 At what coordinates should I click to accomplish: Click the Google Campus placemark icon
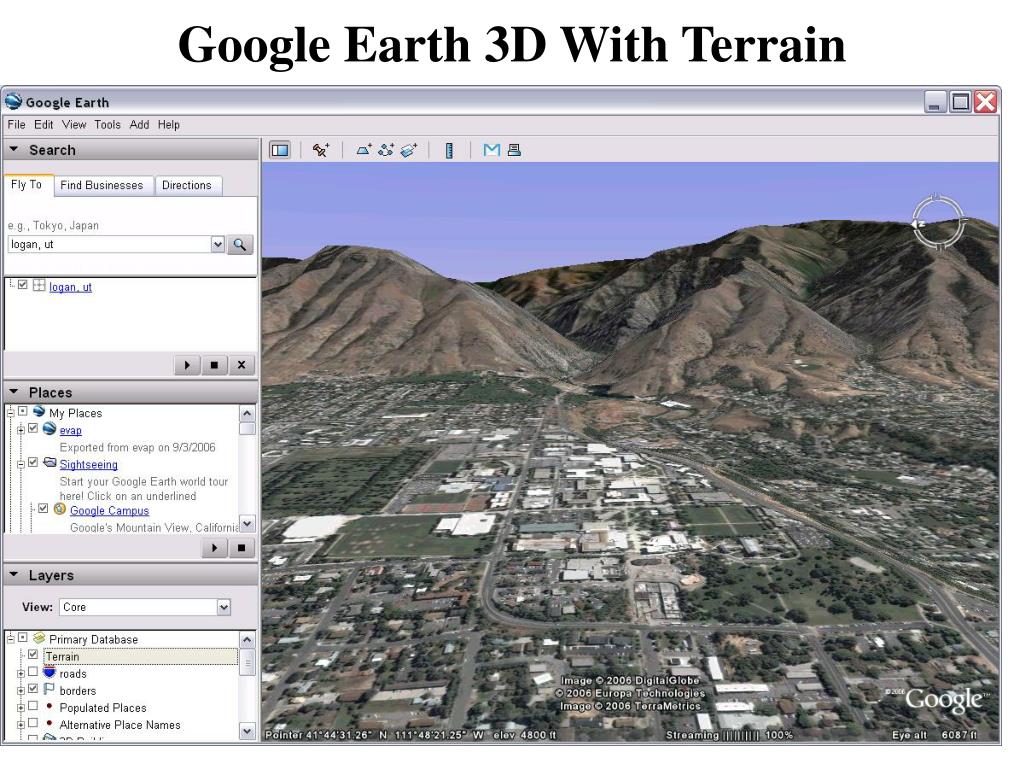point(60,509)
